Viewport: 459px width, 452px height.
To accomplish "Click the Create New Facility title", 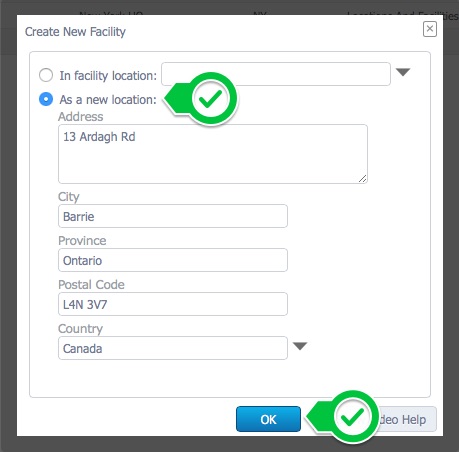I will pos(75,32).
